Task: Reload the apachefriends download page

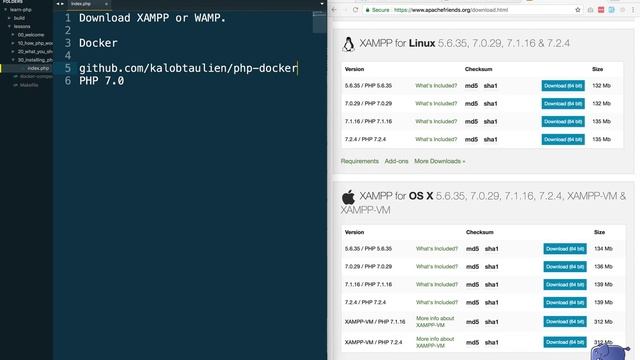Action: [356, 10]
